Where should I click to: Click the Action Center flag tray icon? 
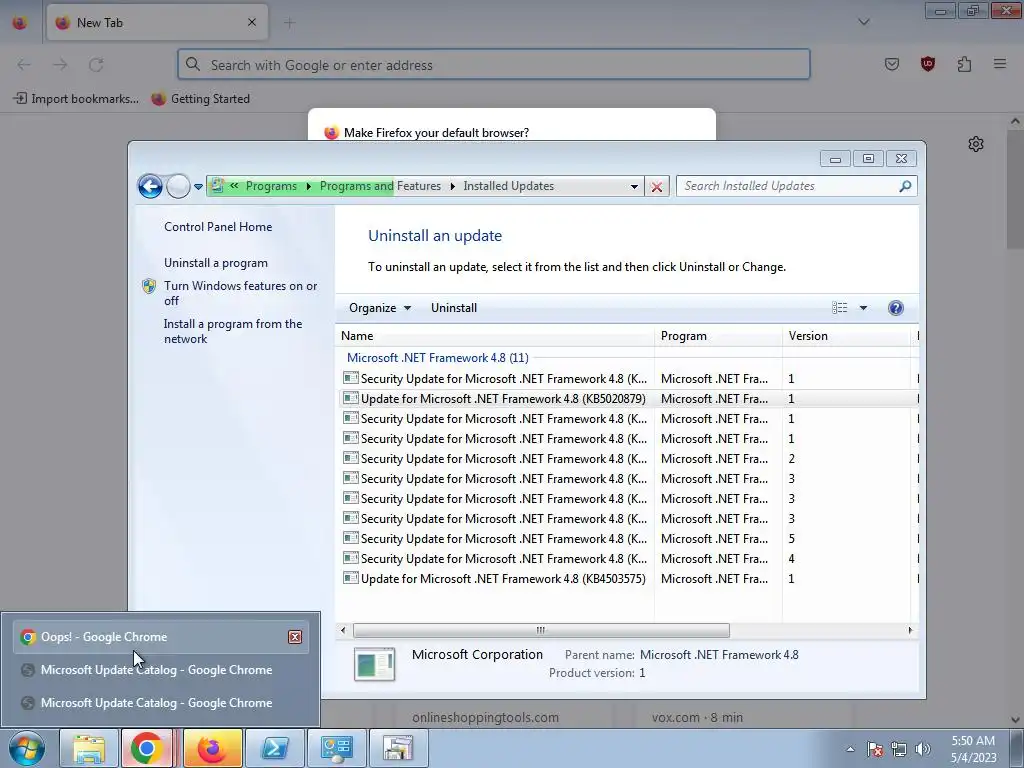pos(874,750)
